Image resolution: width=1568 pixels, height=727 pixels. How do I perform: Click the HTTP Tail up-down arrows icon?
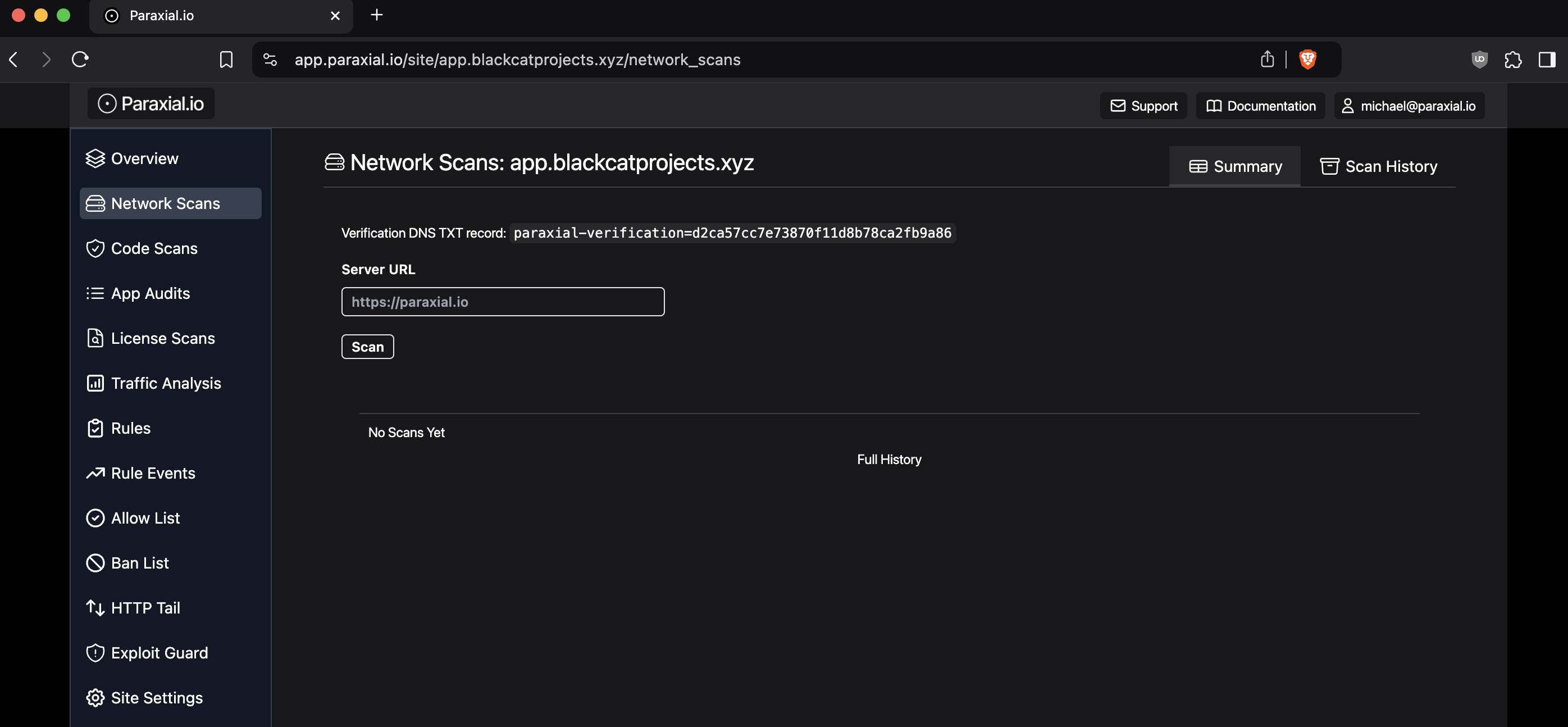[x=95, y=608]
